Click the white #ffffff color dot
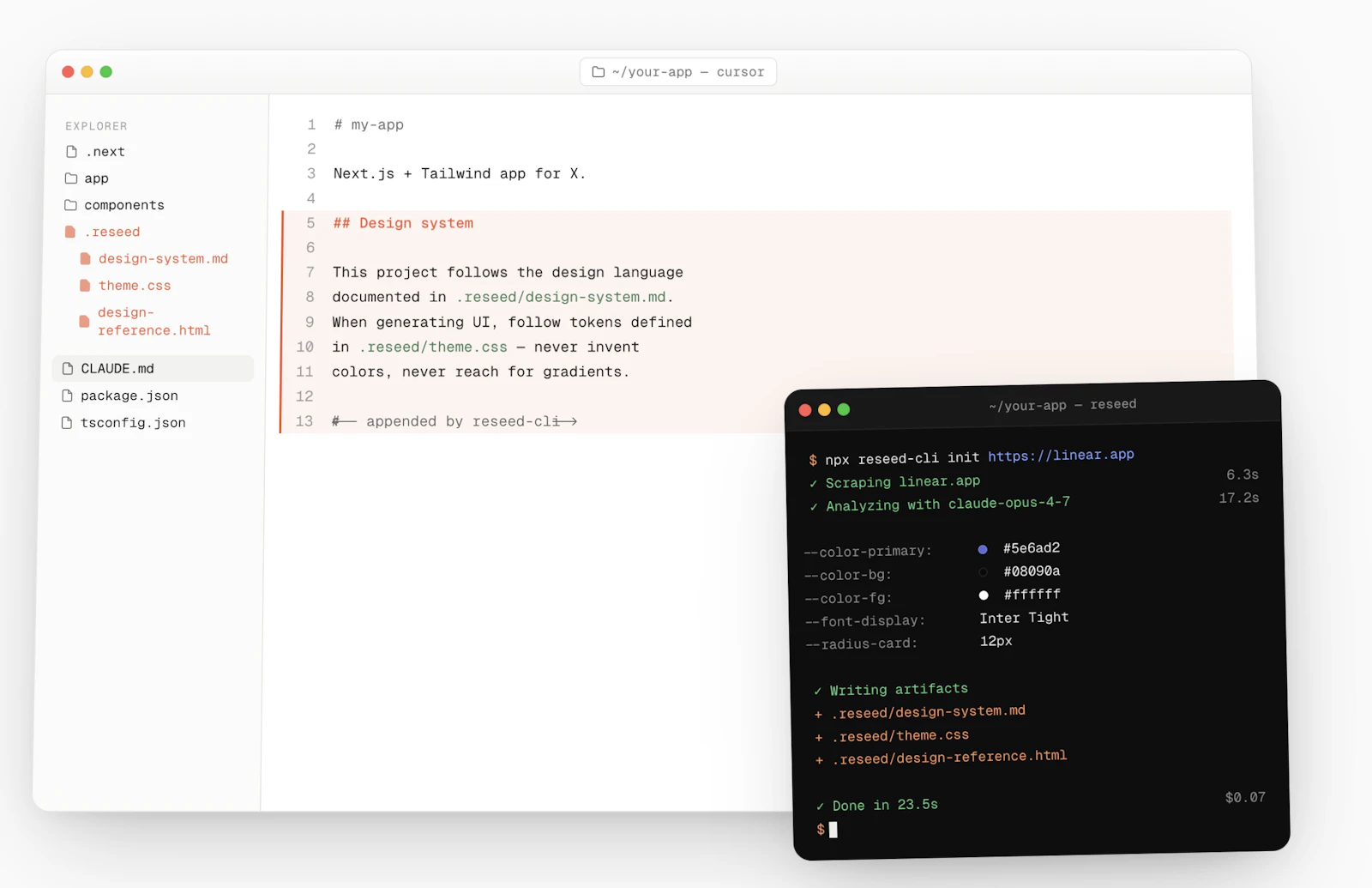 [984, 595]
